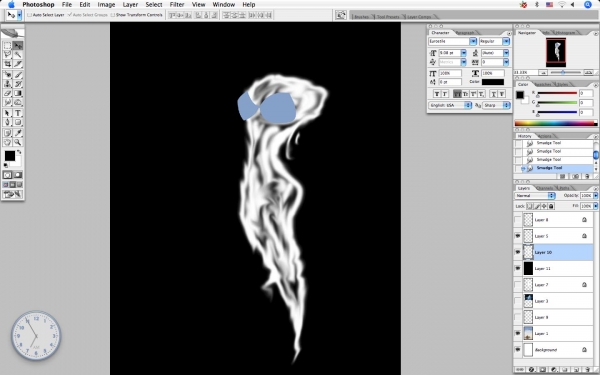Screen dimensions: 600x375
Task: Activate the Smudge tool in toolbox
Action: [7, 102]
